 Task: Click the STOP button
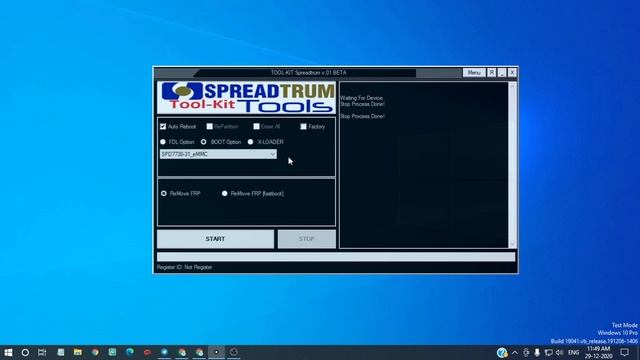pos(307,239)
